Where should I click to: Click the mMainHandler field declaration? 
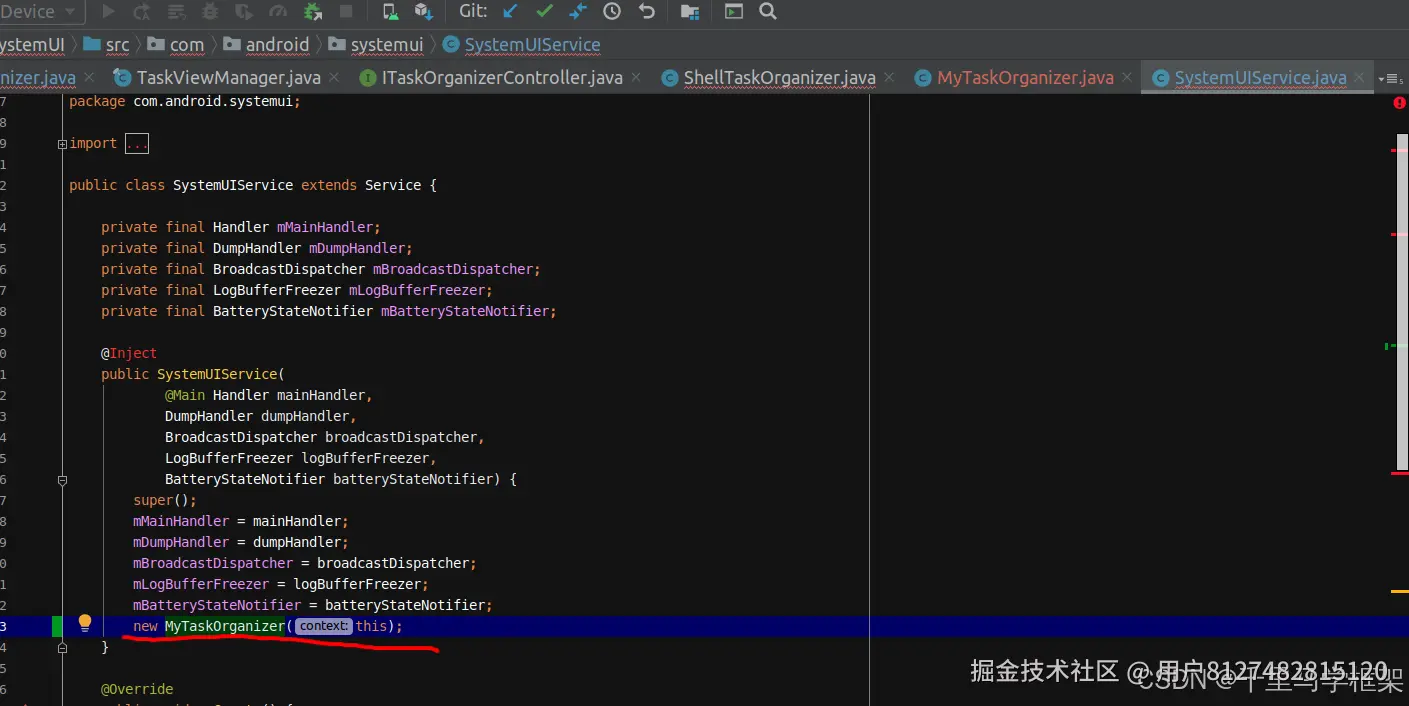pyautogui.click(x=241, y=227)
